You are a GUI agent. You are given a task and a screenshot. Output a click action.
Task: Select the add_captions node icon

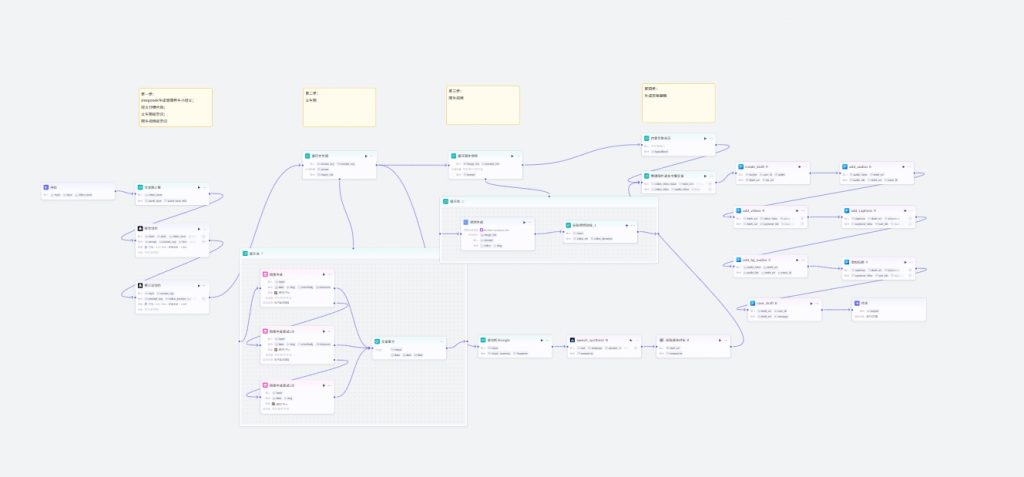[846, 211]
